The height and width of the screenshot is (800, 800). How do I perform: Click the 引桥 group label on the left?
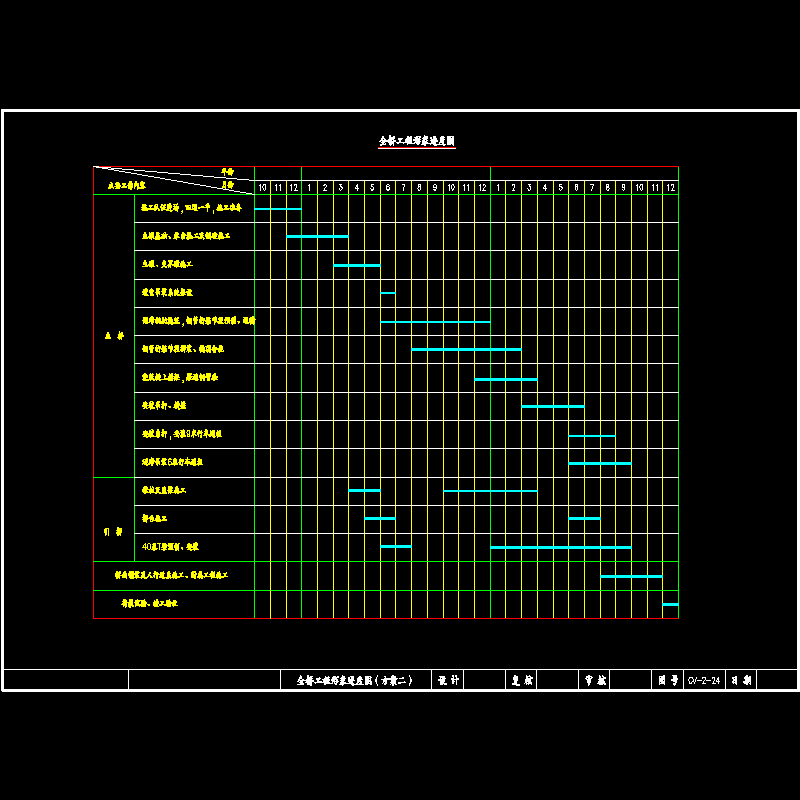(113, 532)
